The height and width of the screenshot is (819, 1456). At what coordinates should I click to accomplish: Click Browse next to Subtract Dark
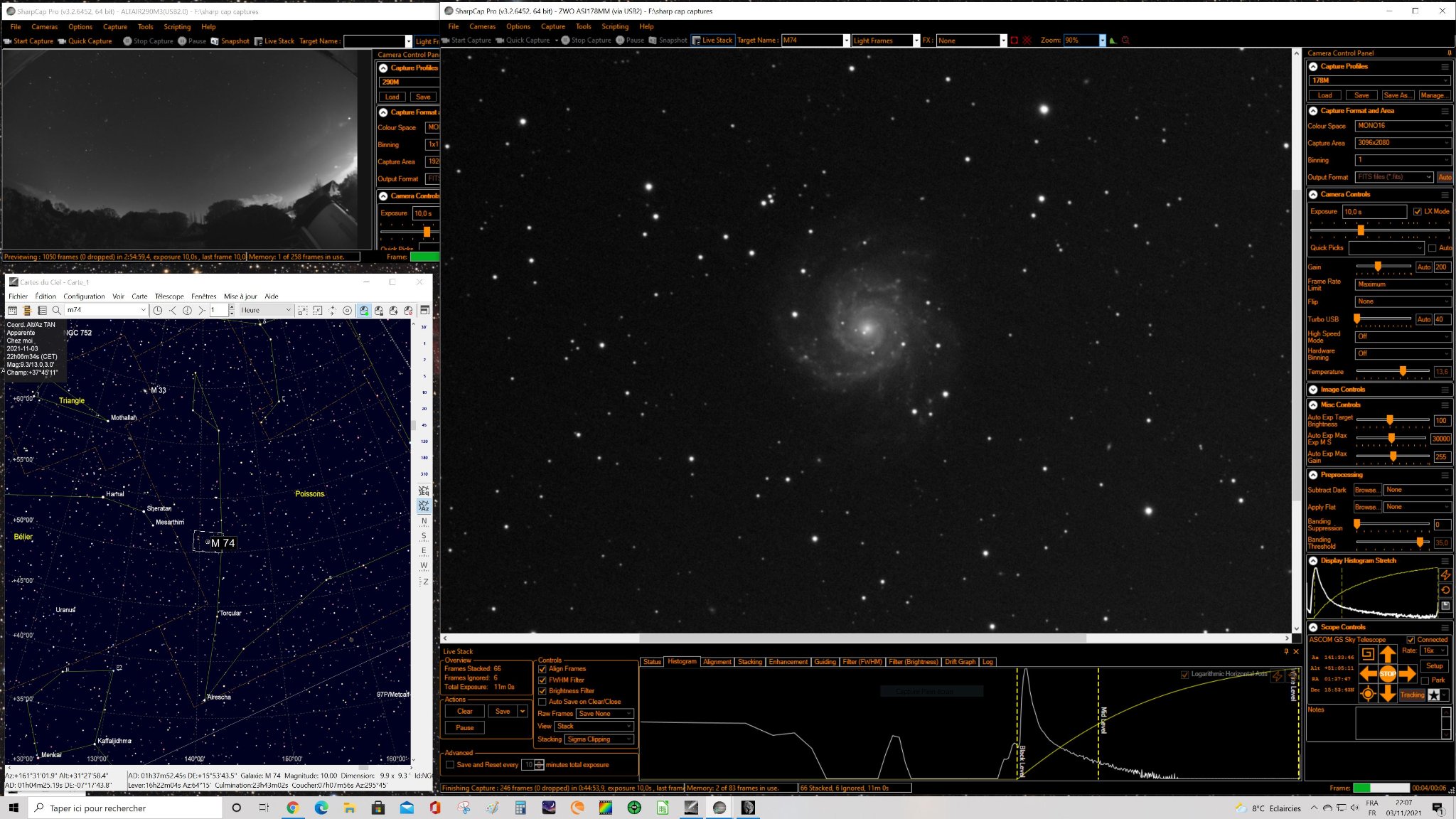coord(1366,491)
